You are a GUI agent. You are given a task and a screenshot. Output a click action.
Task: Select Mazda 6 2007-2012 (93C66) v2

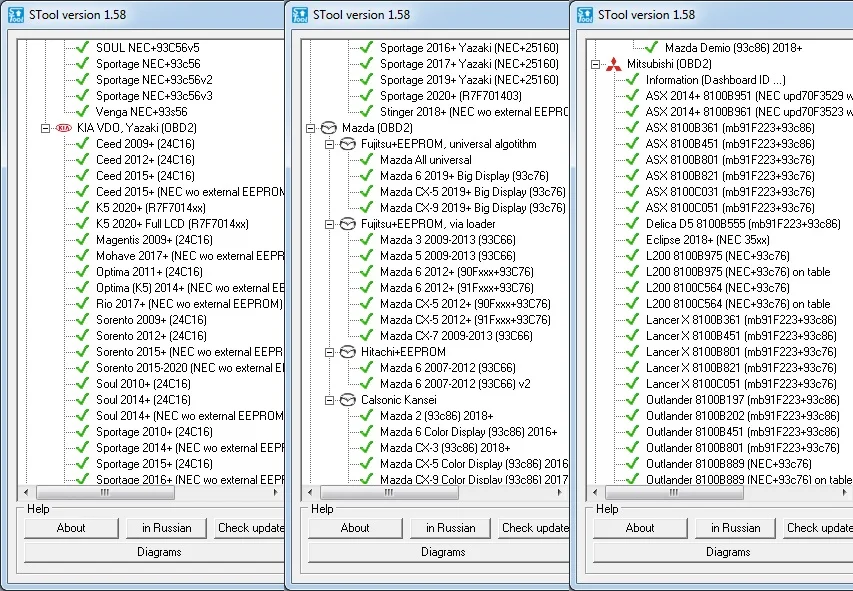[455, 384]
